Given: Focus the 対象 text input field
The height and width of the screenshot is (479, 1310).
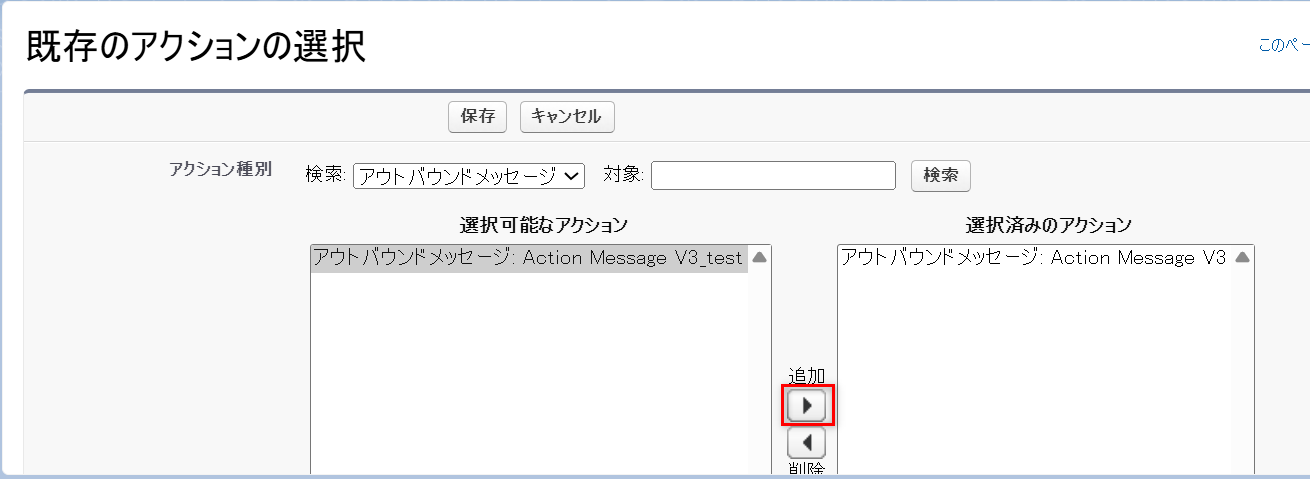Looking at the screenshot, I should click(773, 176).
